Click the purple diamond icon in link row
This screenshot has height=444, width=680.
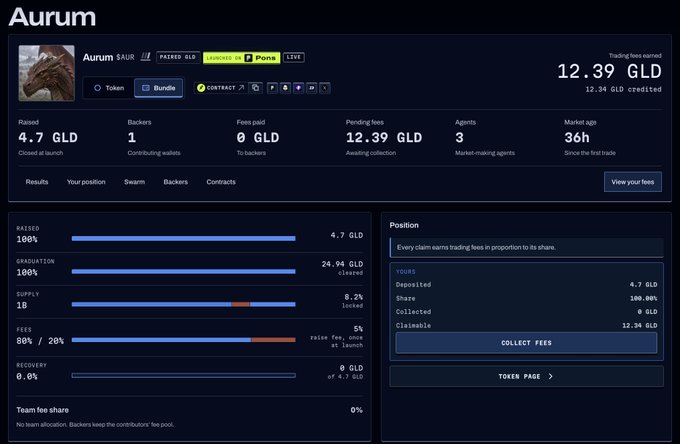pos(298,88)
